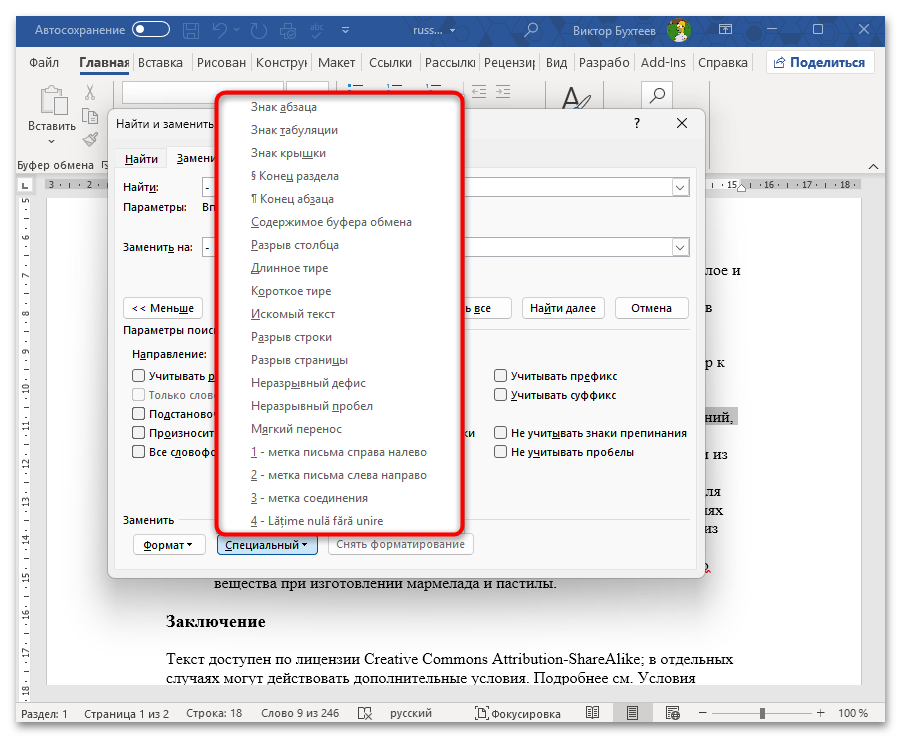The height and width of the screenshot is (738, 901).
Task: Enable 'Не учитывать пробелы' checkbox
Action: pos(500,452)
